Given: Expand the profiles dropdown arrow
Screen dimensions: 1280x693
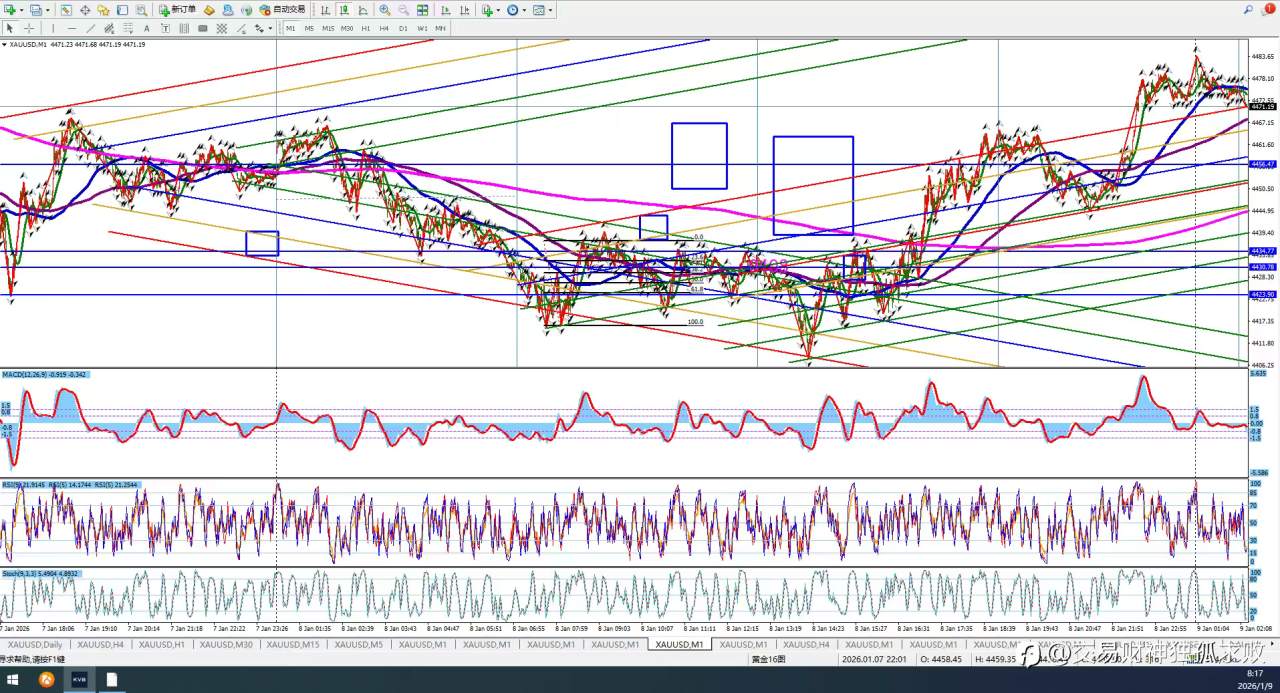Looking at the screenshot, I should pyautogui.click(x=47, y=10).
